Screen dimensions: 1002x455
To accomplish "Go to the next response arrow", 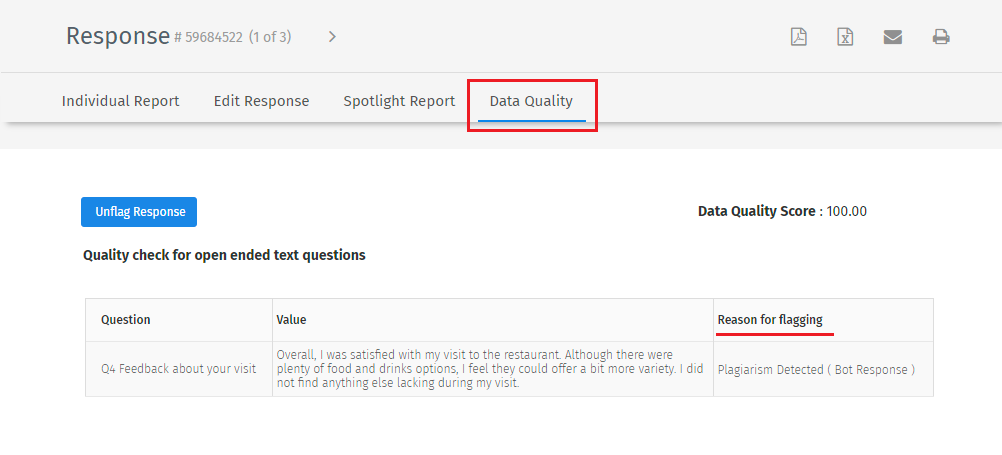I will coord(333,37).
